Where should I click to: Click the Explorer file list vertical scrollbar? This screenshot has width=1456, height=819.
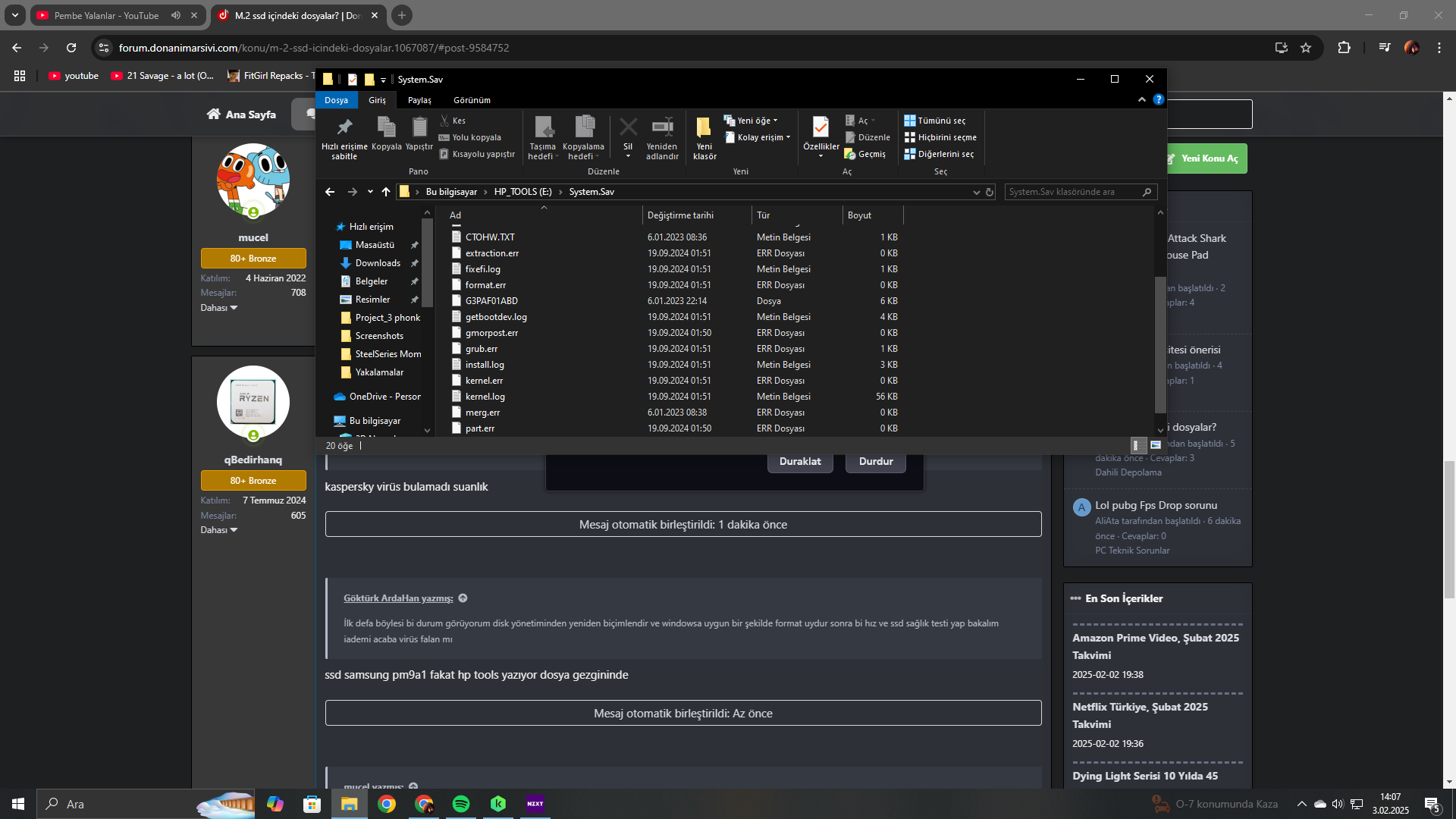point(1159,345)
